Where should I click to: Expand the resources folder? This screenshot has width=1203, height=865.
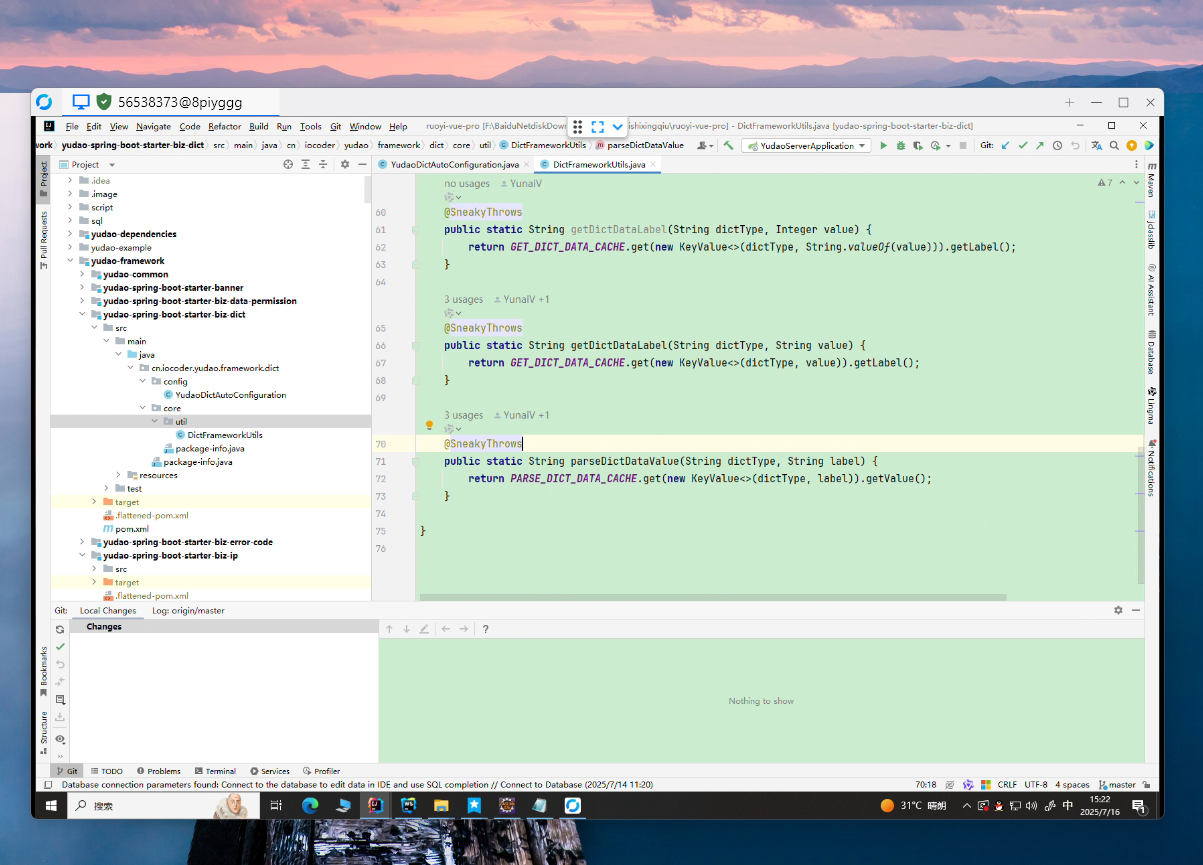118,475
